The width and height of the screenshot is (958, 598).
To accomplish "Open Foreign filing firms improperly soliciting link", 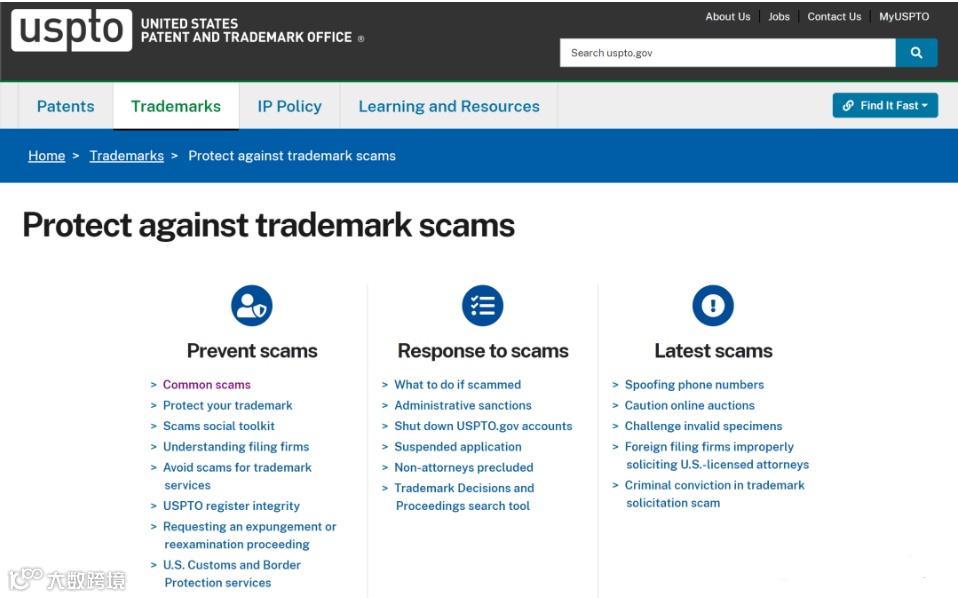I will (x=717, y=456).
